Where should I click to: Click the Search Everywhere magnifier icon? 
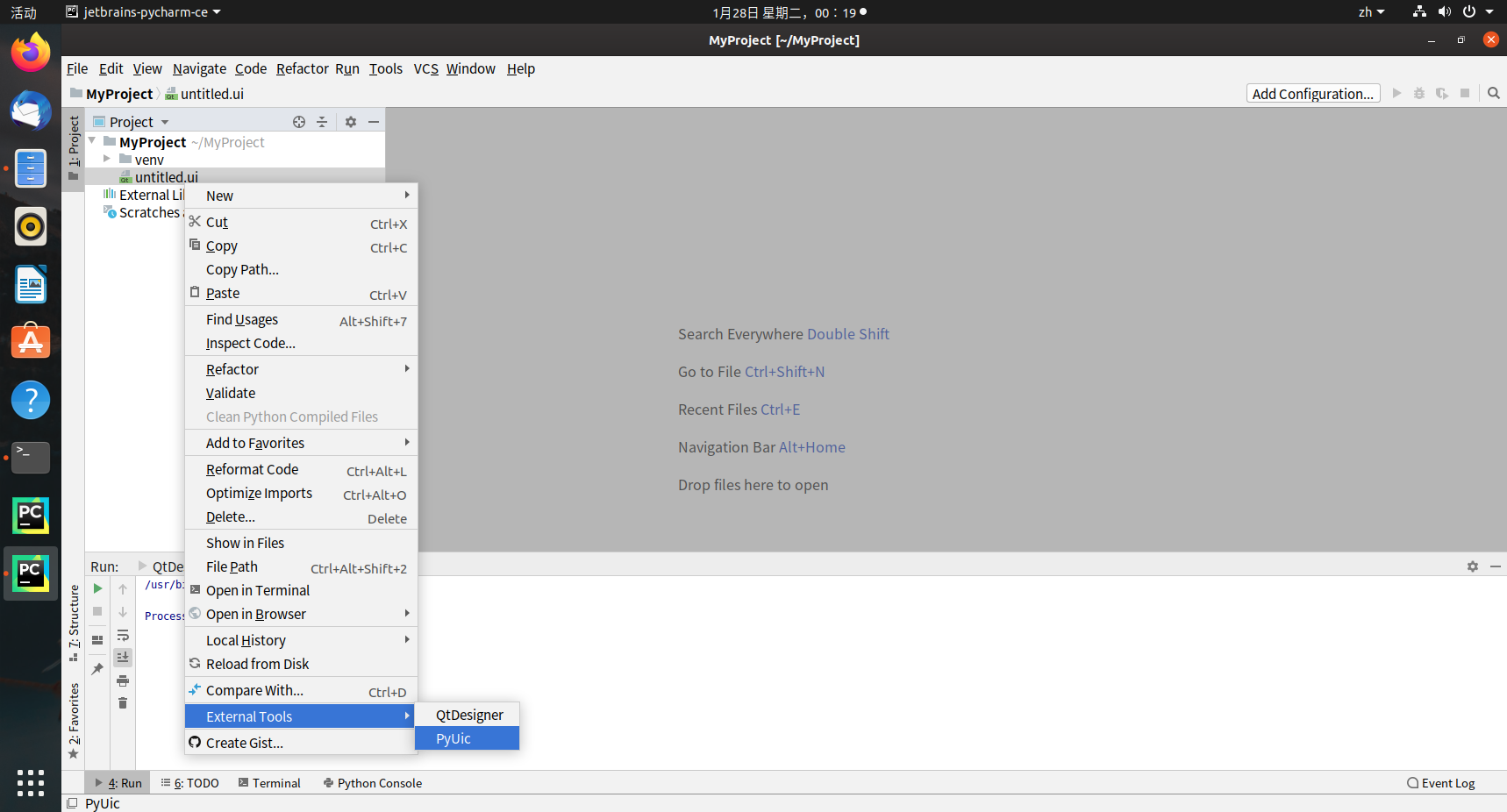click(x=1494, y=93)
